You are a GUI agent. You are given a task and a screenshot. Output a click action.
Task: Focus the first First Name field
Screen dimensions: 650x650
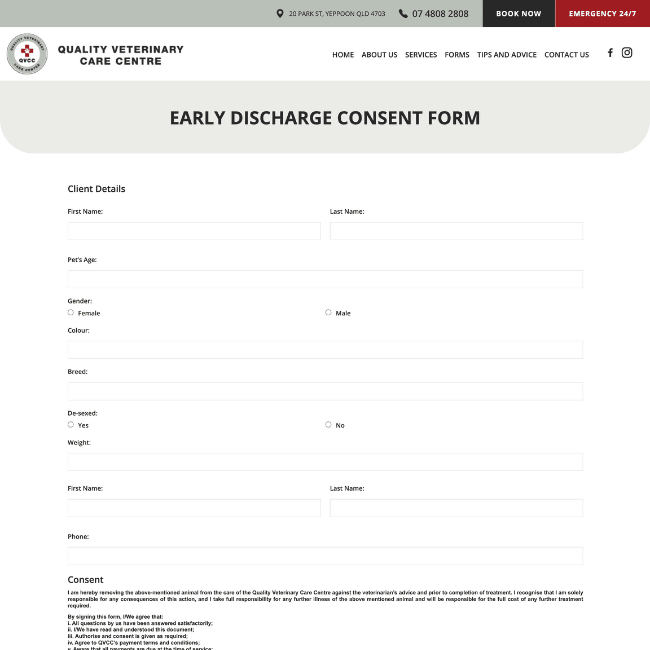194,231
